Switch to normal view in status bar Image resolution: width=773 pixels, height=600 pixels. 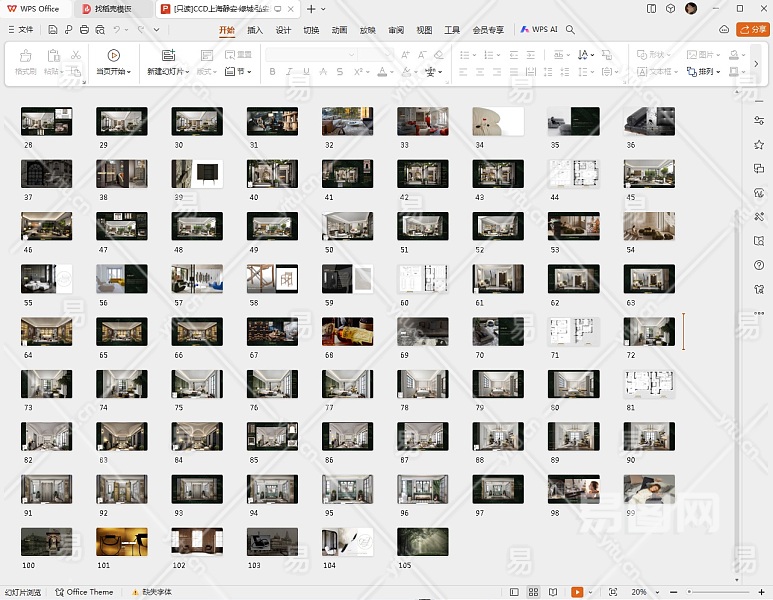(514, 592)
